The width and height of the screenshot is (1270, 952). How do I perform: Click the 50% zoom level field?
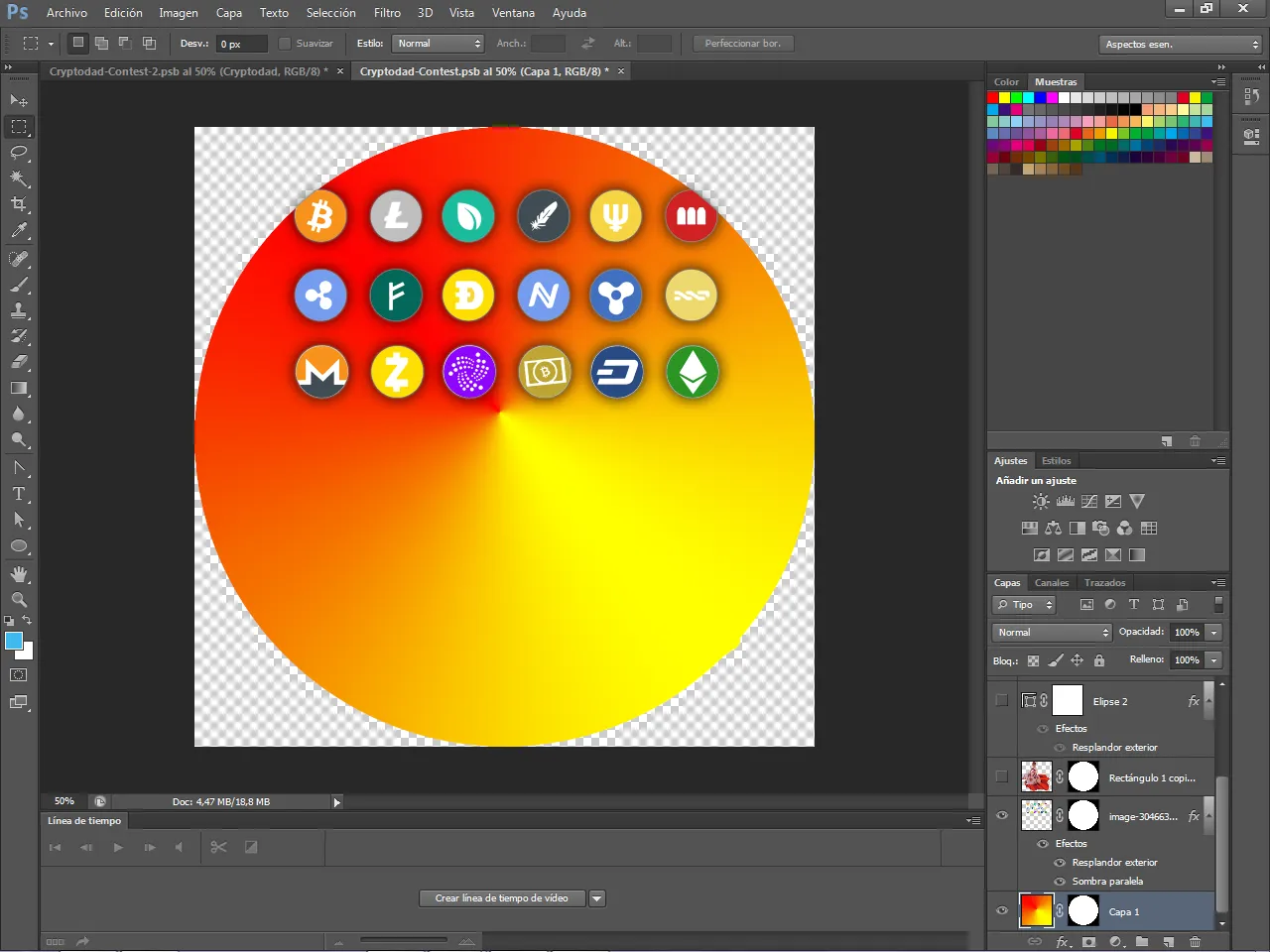pos(64,801)
